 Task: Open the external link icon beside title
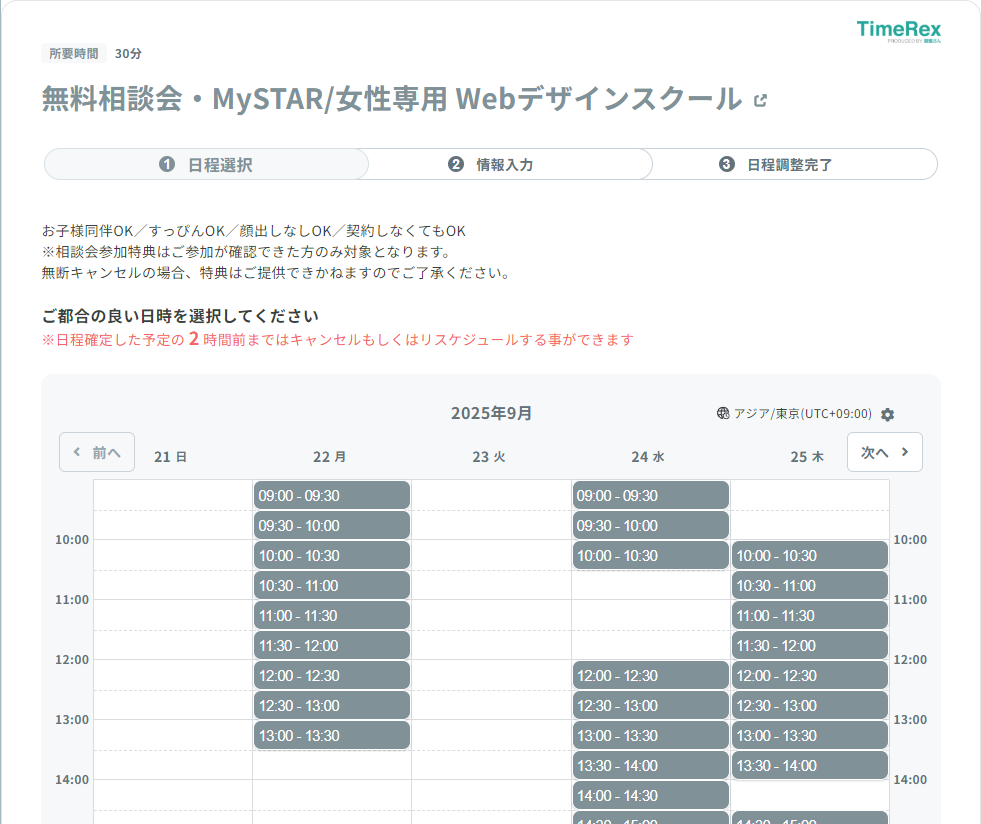tap(761, 100)
